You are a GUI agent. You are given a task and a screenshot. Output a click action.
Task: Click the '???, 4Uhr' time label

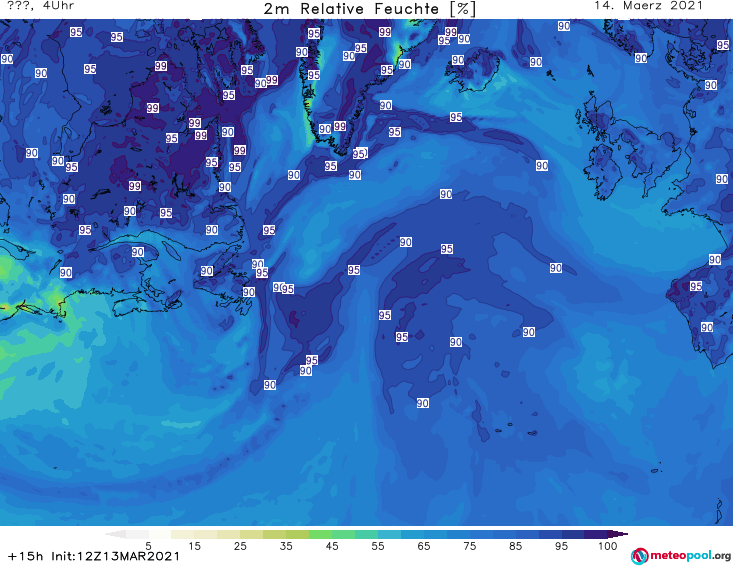(40, 6)
